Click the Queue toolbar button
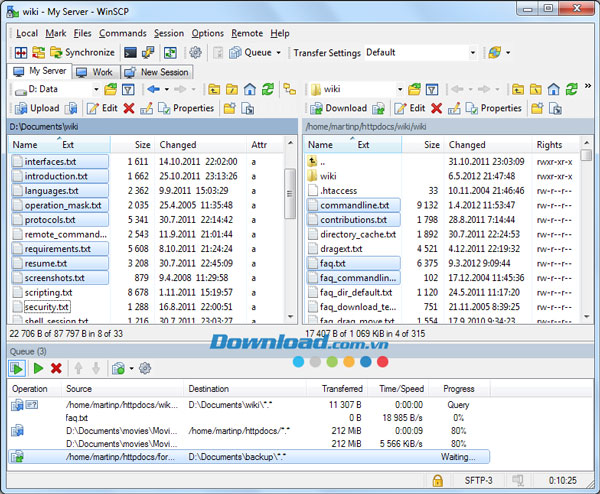The width and height of the screenshot is (600, 494). coord(250,52)
